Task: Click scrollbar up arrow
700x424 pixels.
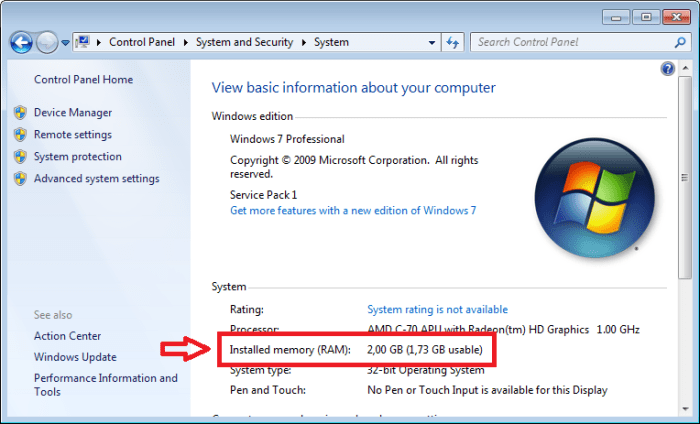Action: click(x=685, y=68)
